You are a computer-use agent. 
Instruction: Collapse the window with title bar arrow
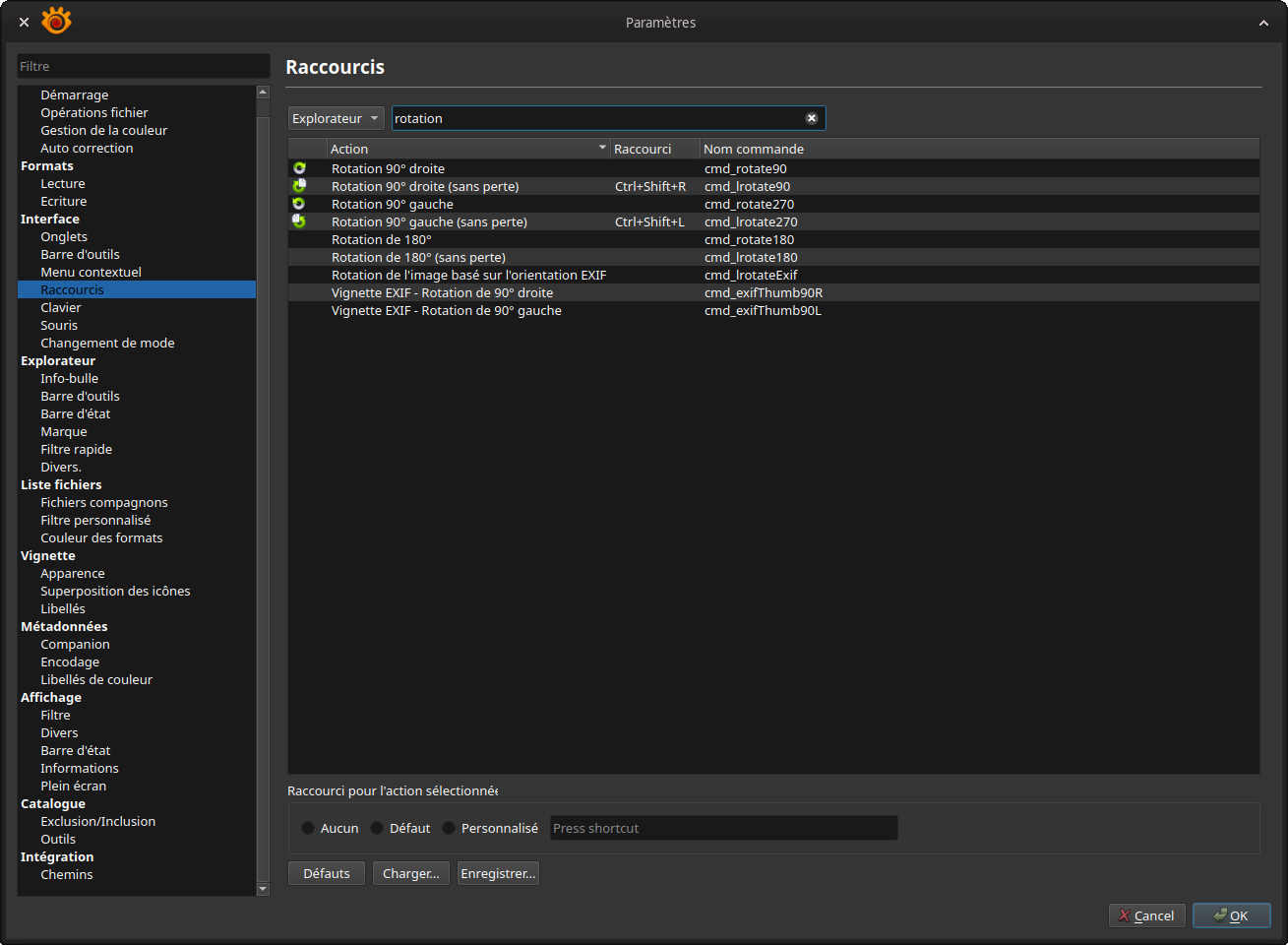click(x=1263, y=23)
